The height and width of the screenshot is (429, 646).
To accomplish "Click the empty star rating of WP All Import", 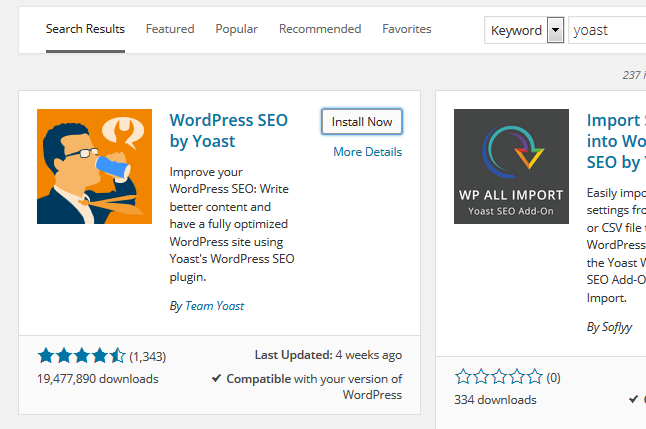I will 499,377.
